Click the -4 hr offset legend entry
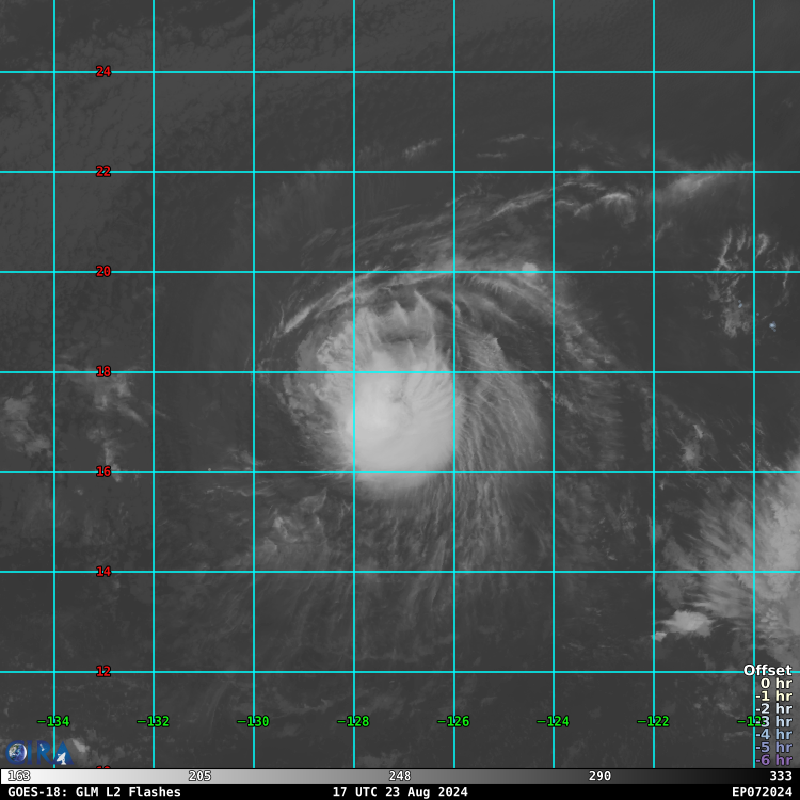Viewport: 800px width, 800px height. (773, 734)
